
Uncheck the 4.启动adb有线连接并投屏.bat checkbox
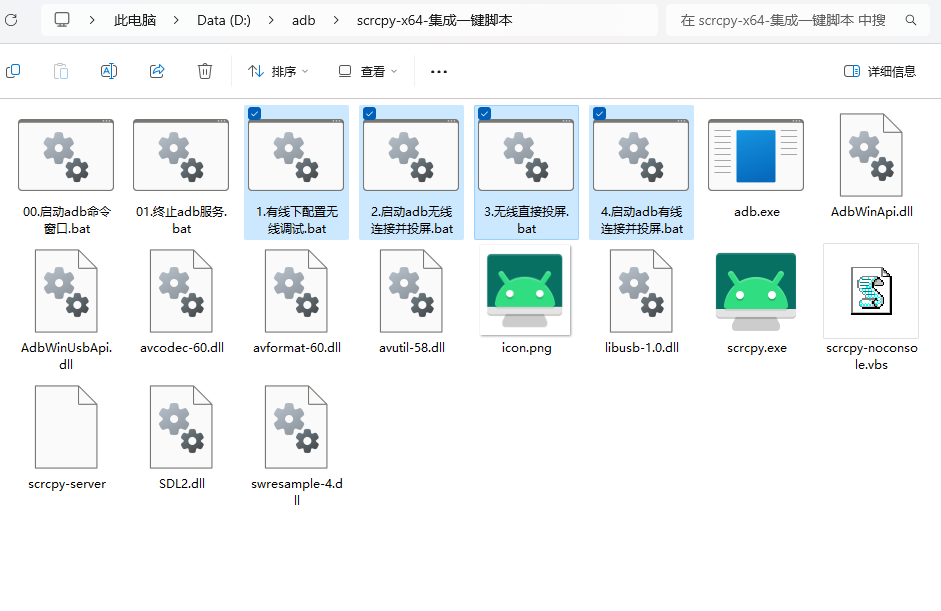coord(600,113)
